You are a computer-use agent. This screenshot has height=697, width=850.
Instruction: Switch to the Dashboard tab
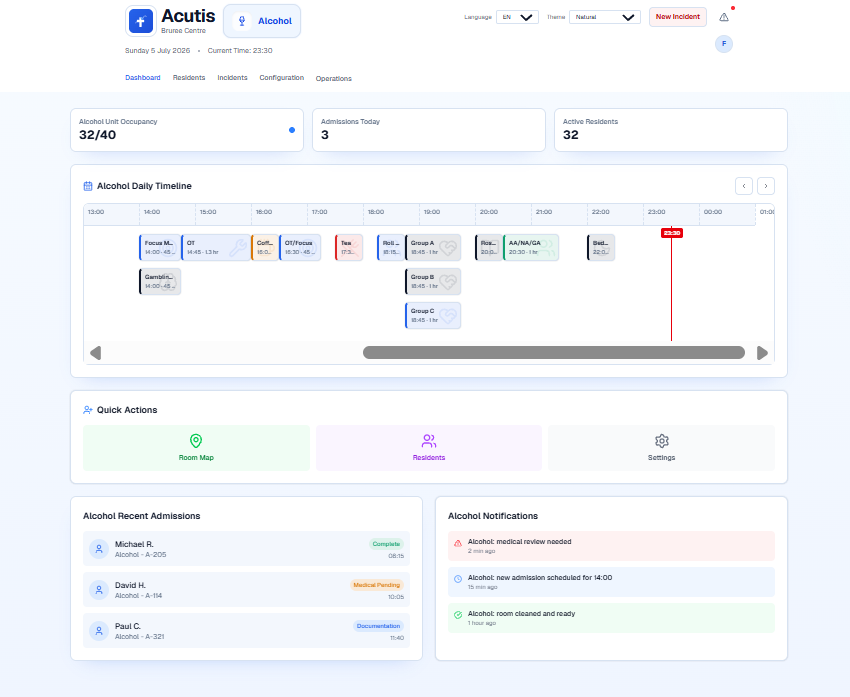pos(143,78)
